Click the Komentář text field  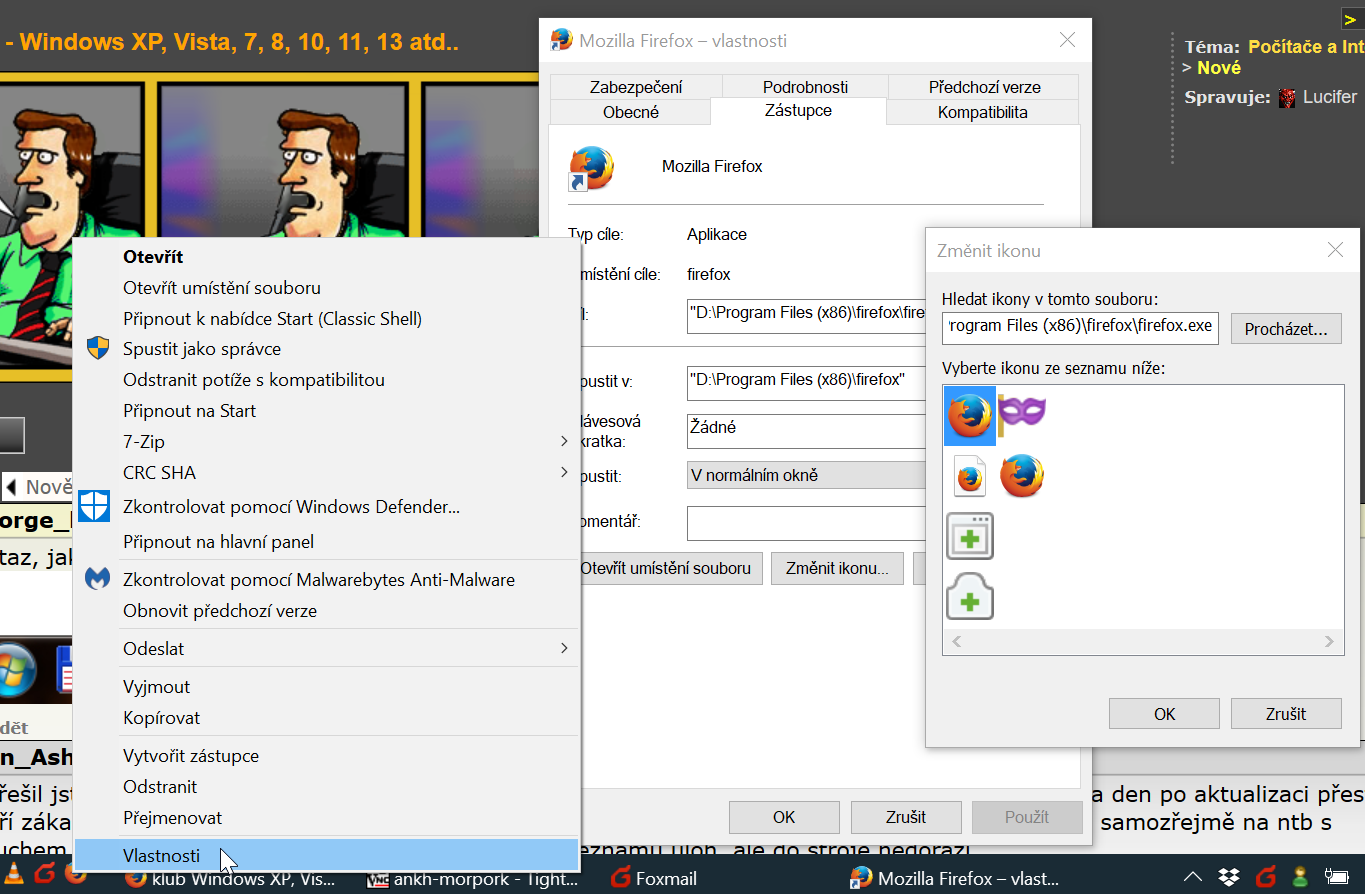(x=806, y=522)
